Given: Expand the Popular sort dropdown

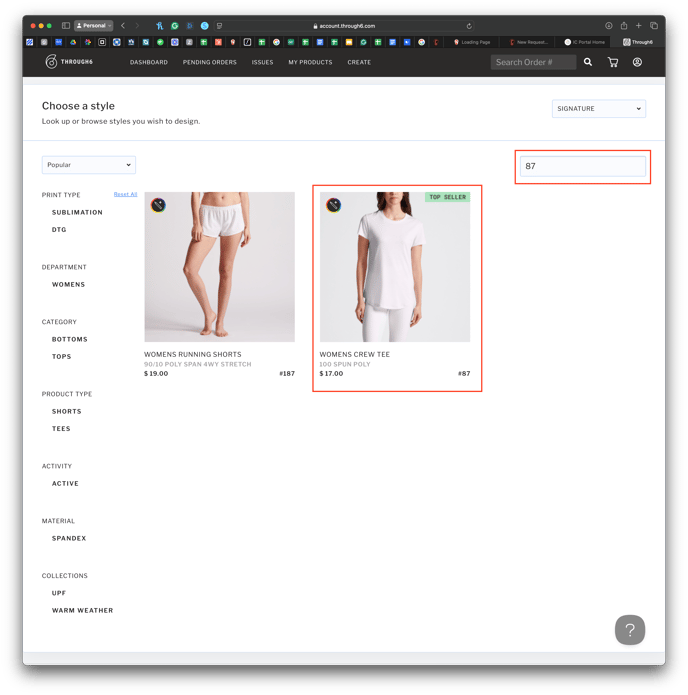Looking at the screenshot, I should click(x=89, y=165).
